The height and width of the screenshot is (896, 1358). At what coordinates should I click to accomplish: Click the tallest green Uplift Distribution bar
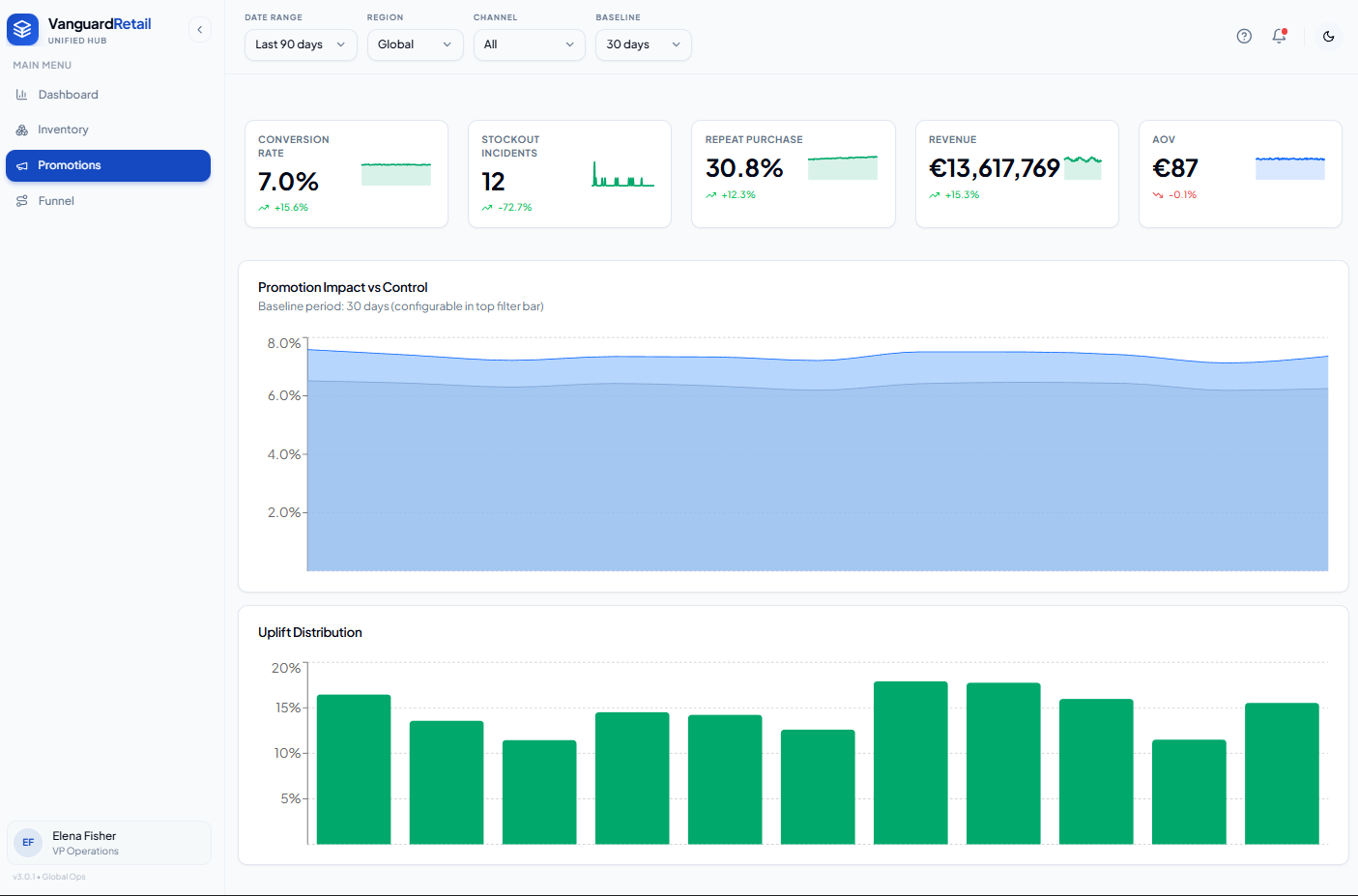910,763
